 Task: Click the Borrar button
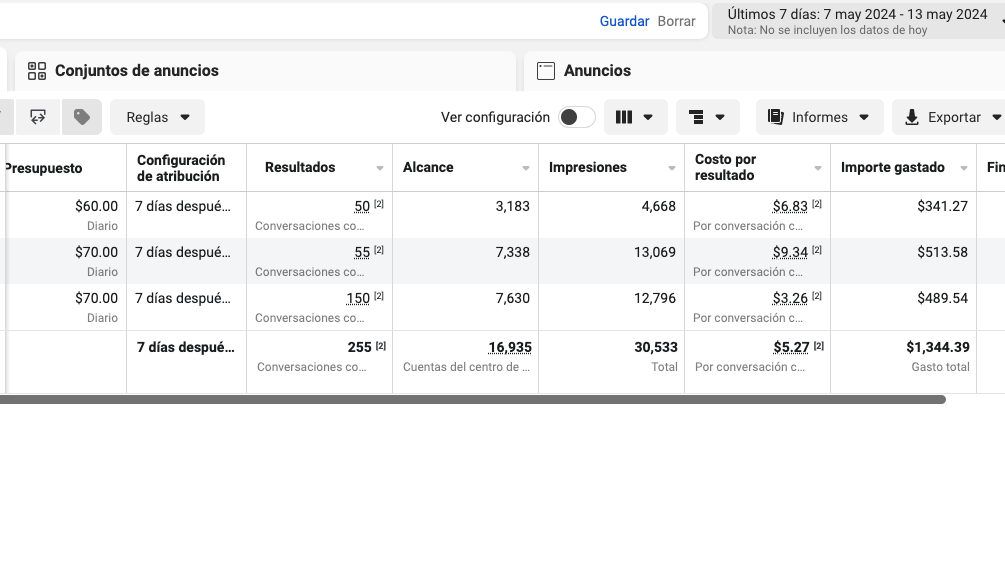click(x=676, y=21)
